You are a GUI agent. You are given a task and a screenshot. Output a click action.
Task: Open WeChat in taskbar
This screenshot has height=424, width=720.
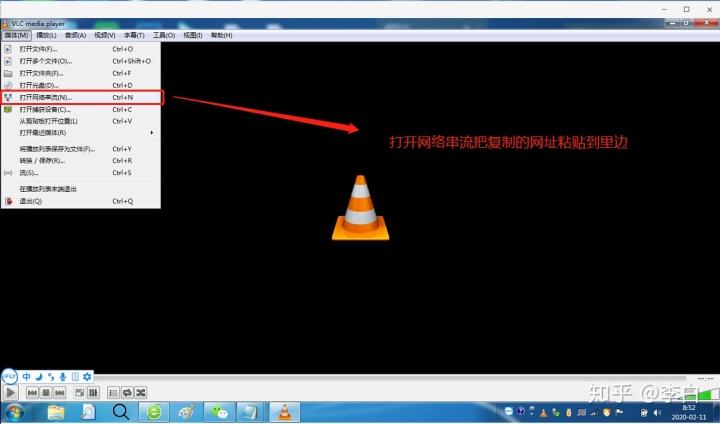pyautogui.click(x=219, y=412)
